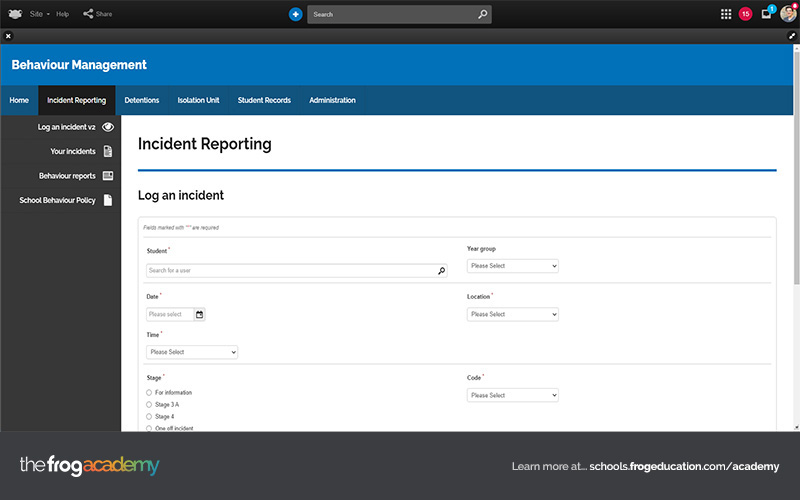The width and height of the screenshot is (800, 500).
Task: Open the Student Records tab
Action: click(x=264, y=100)
